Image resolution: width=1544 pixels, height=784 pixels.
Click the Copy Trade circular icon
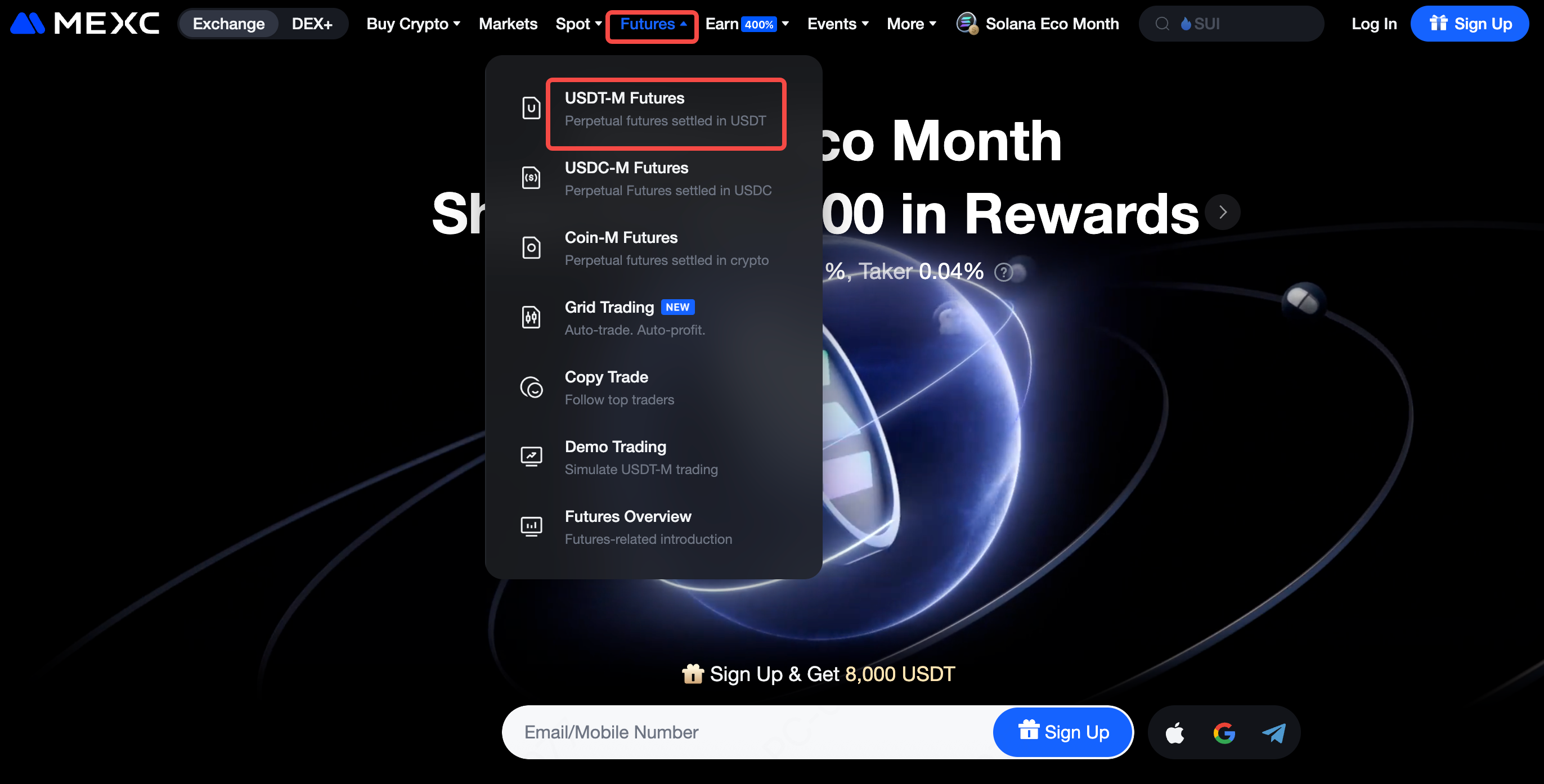[x=531, y=388]
